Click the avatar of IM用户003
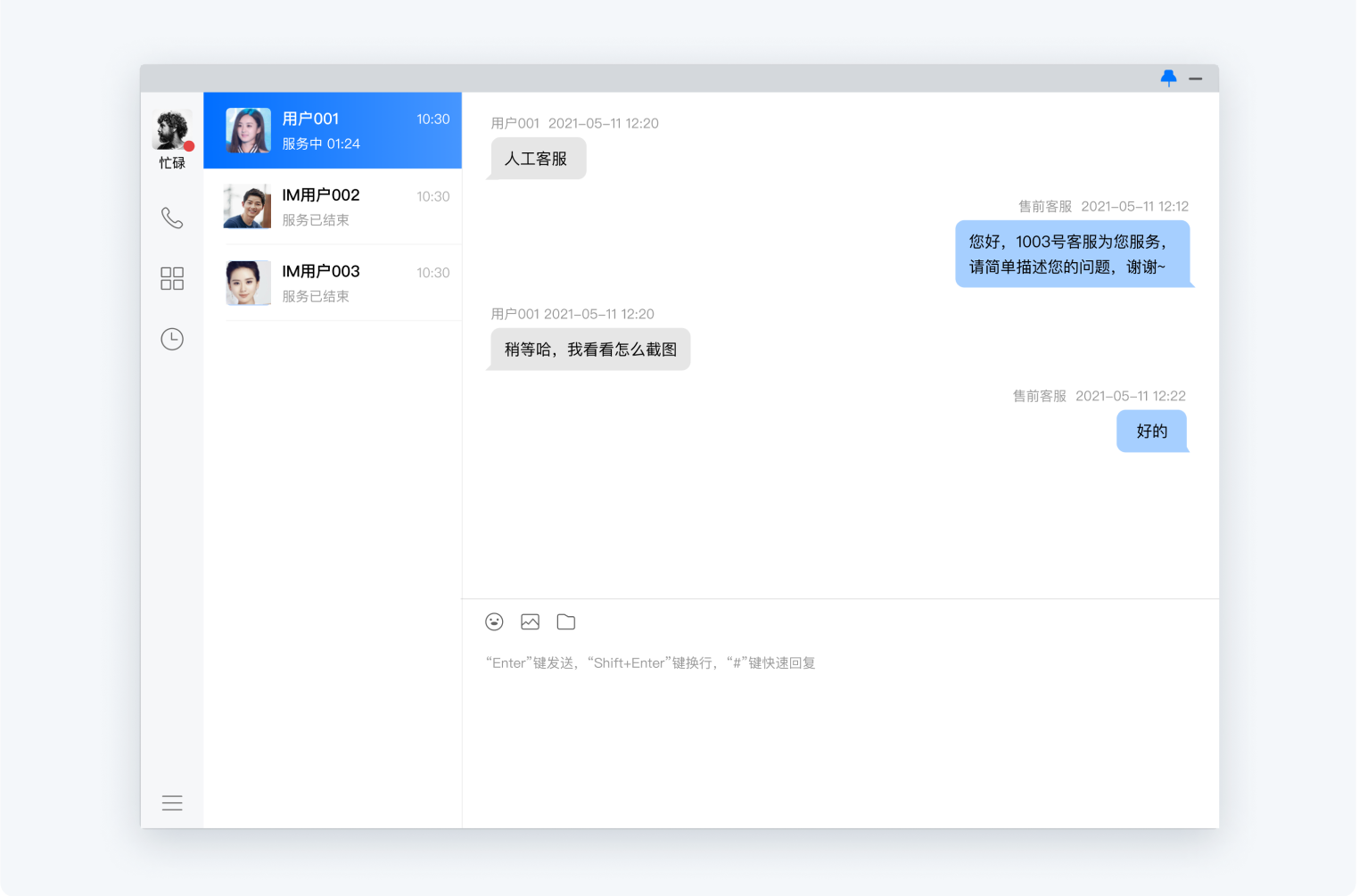Viewport: 1359px width, 896px height. [x=248, y=283]
